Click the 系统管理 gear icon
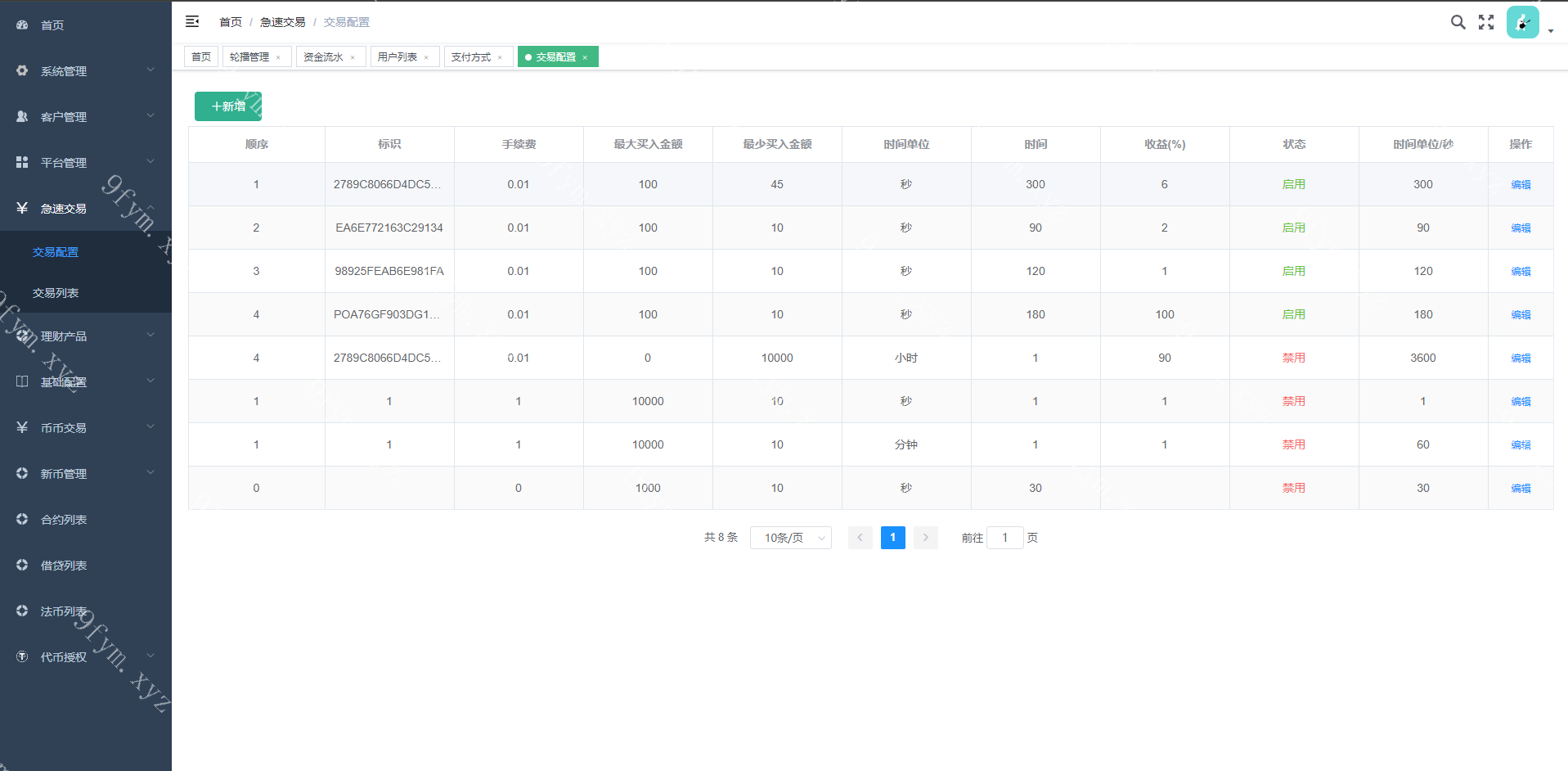This screenshot has width=1568, height=771. click(22, 70)
